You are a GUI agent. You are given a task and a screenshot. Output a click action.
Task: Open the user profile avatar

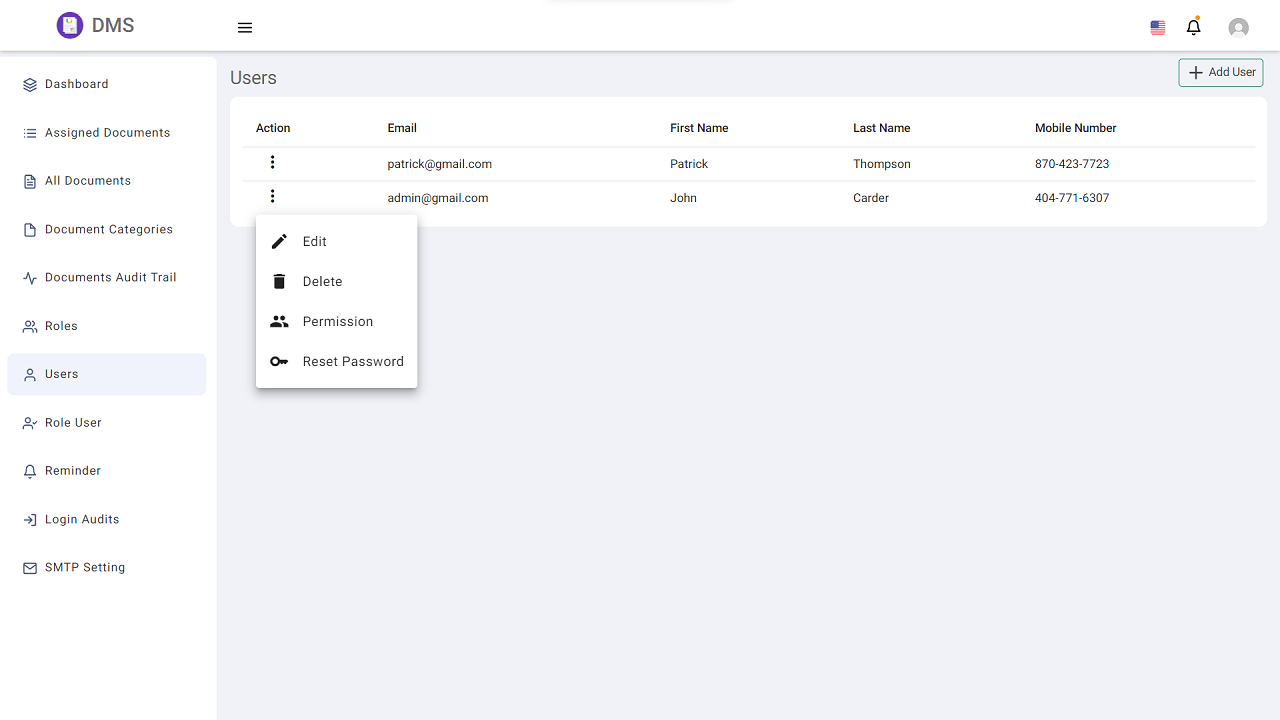1238,28
